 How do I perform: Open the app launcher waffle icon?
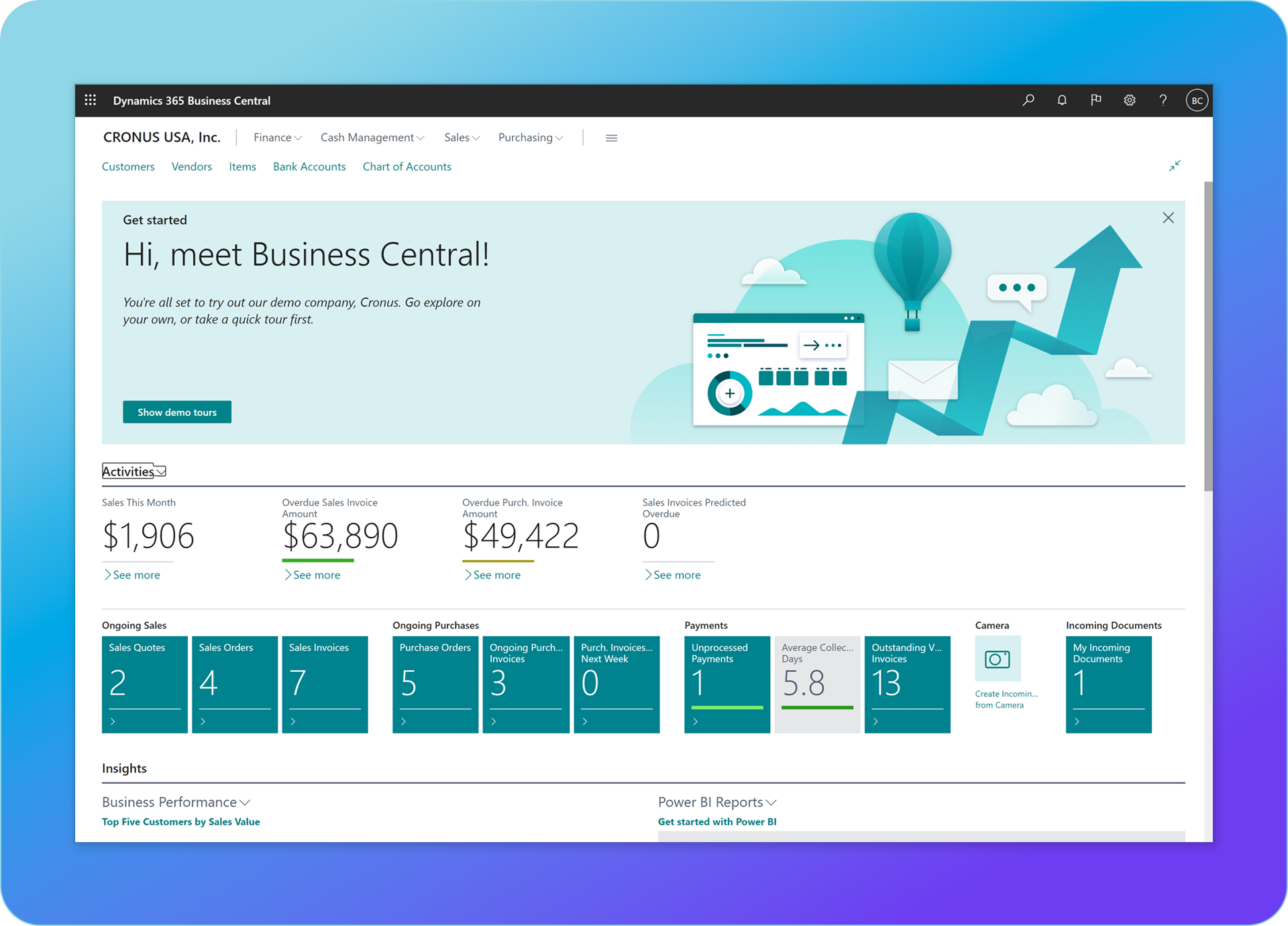91,101
